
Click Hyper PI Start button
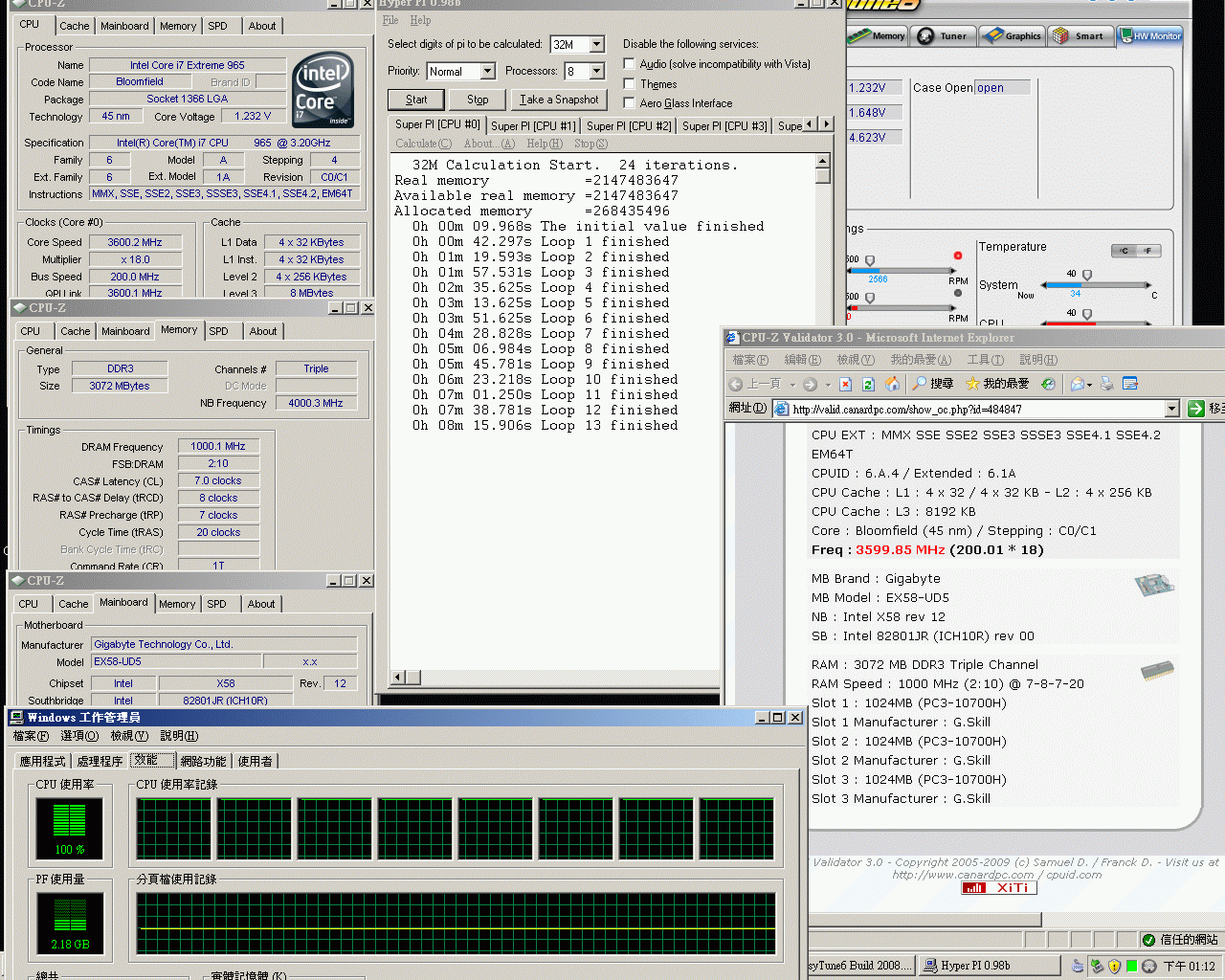click(416, 100)
